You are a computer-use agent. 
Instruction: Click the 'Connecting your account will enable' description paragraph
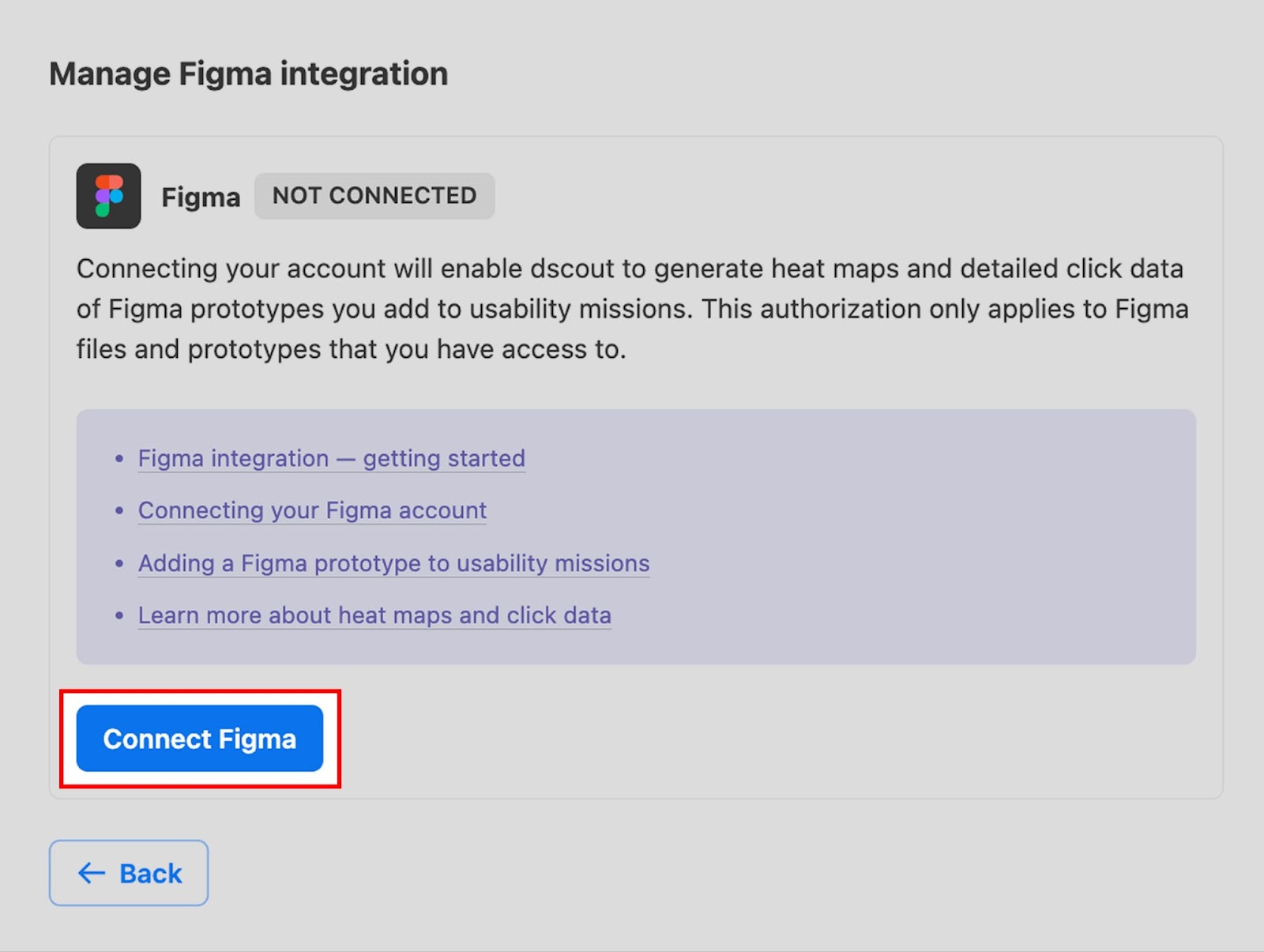click(632, 309)
